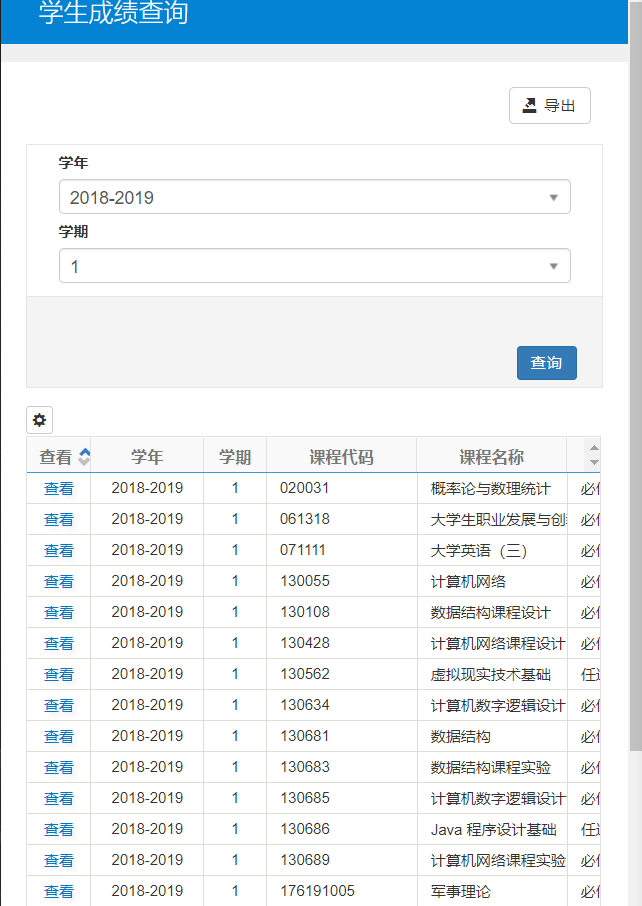Click the sort arrows in last column header

point(594,455)
